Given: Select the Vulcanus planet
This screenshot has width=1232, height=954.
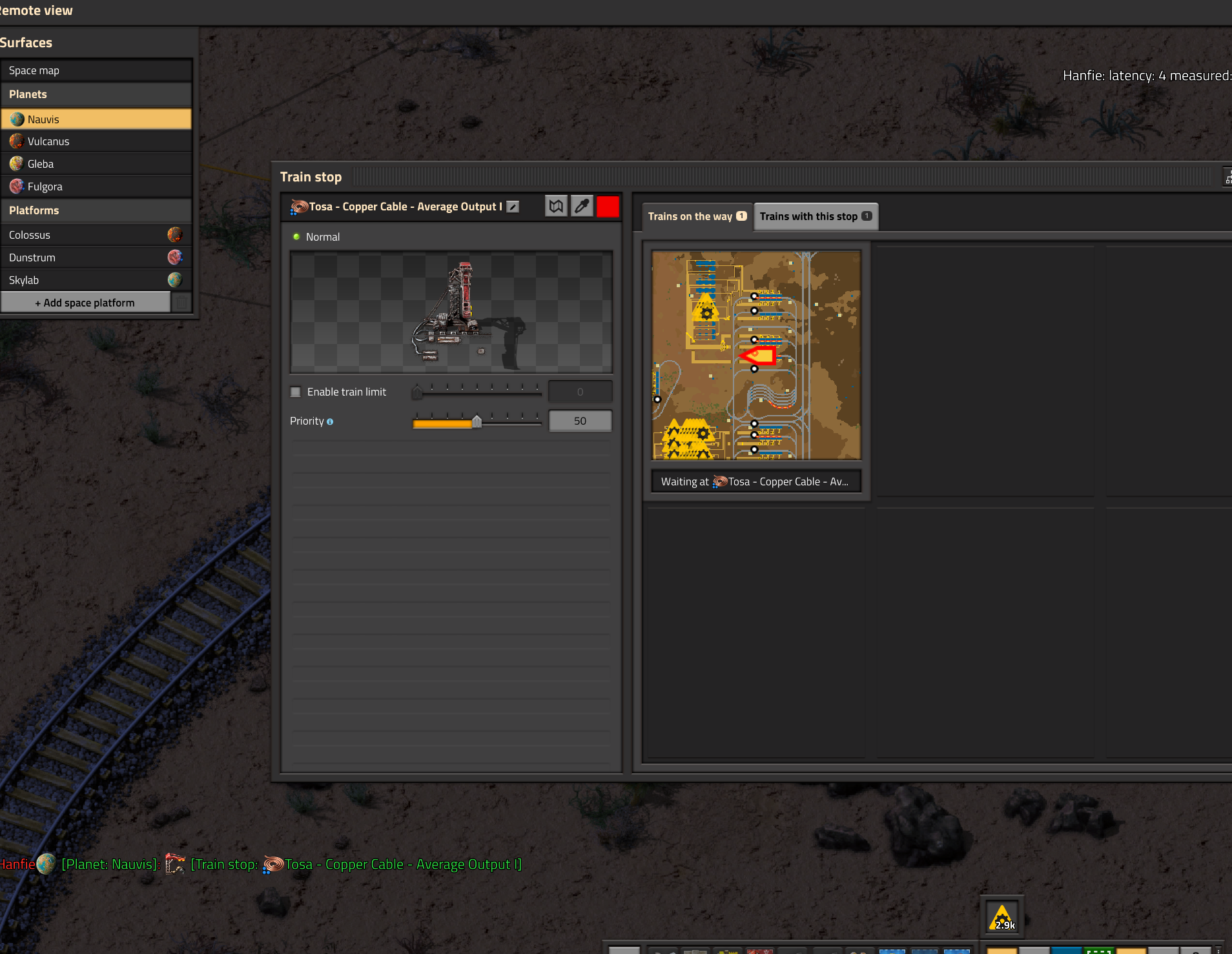Looking at the screenshot, I should [96, 141].
